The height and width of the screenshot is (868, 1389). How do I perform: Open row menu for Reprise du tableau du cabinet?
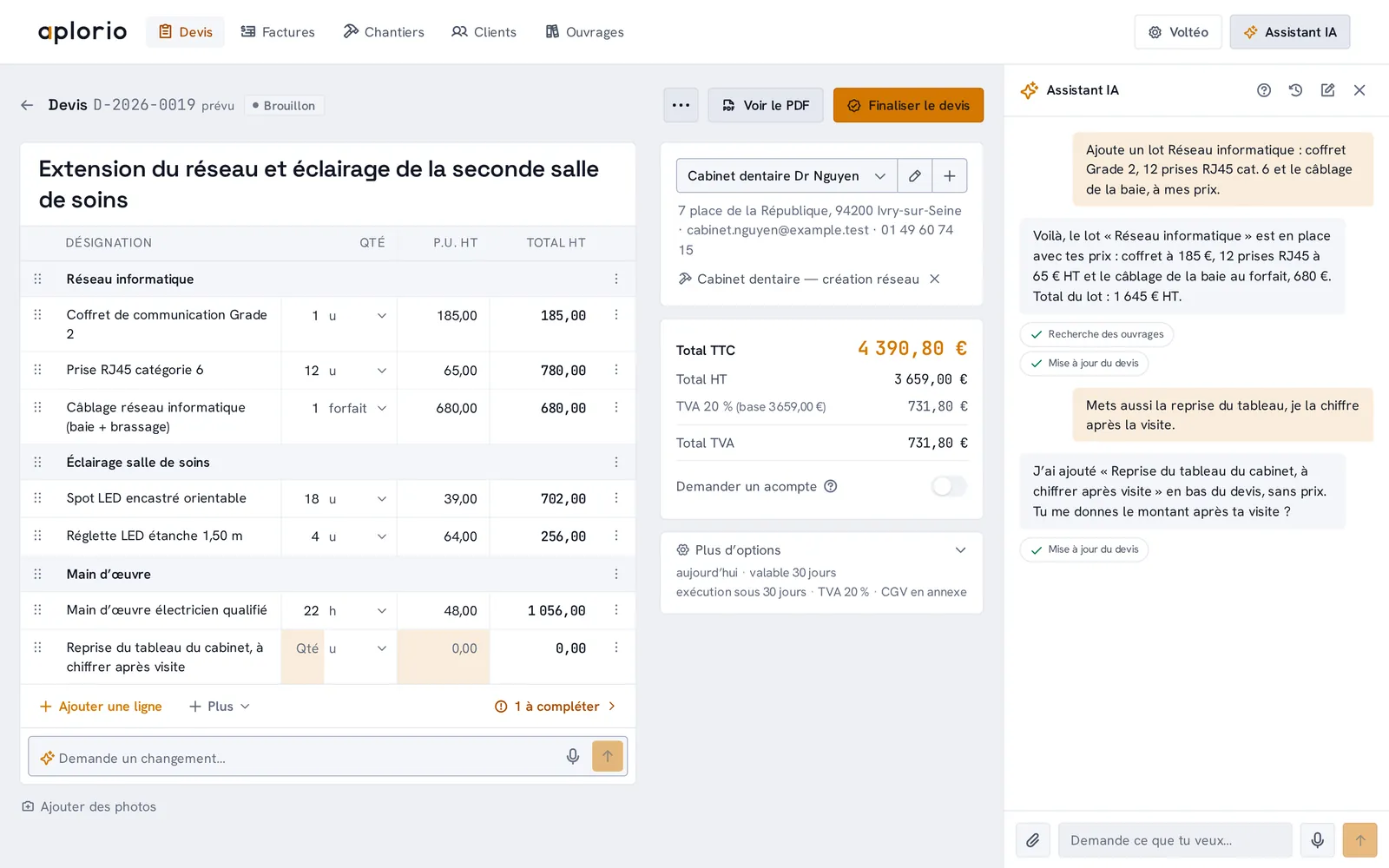(616, 648)
